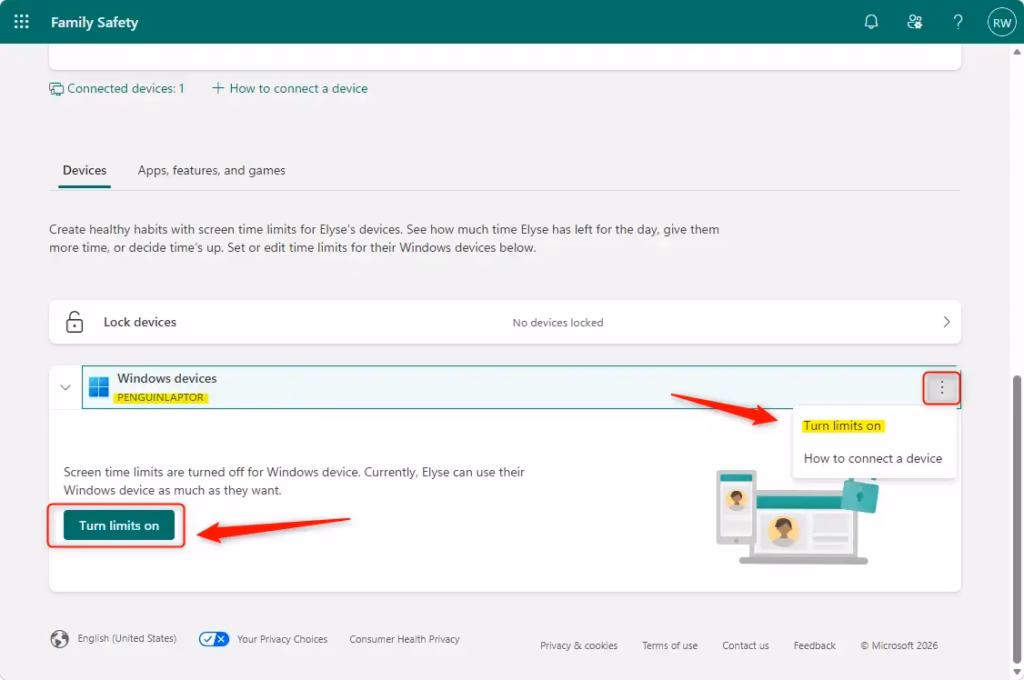Open the app launcher grid icon
This screenshot has width=1024, height=680.
(x=22, y=22)
